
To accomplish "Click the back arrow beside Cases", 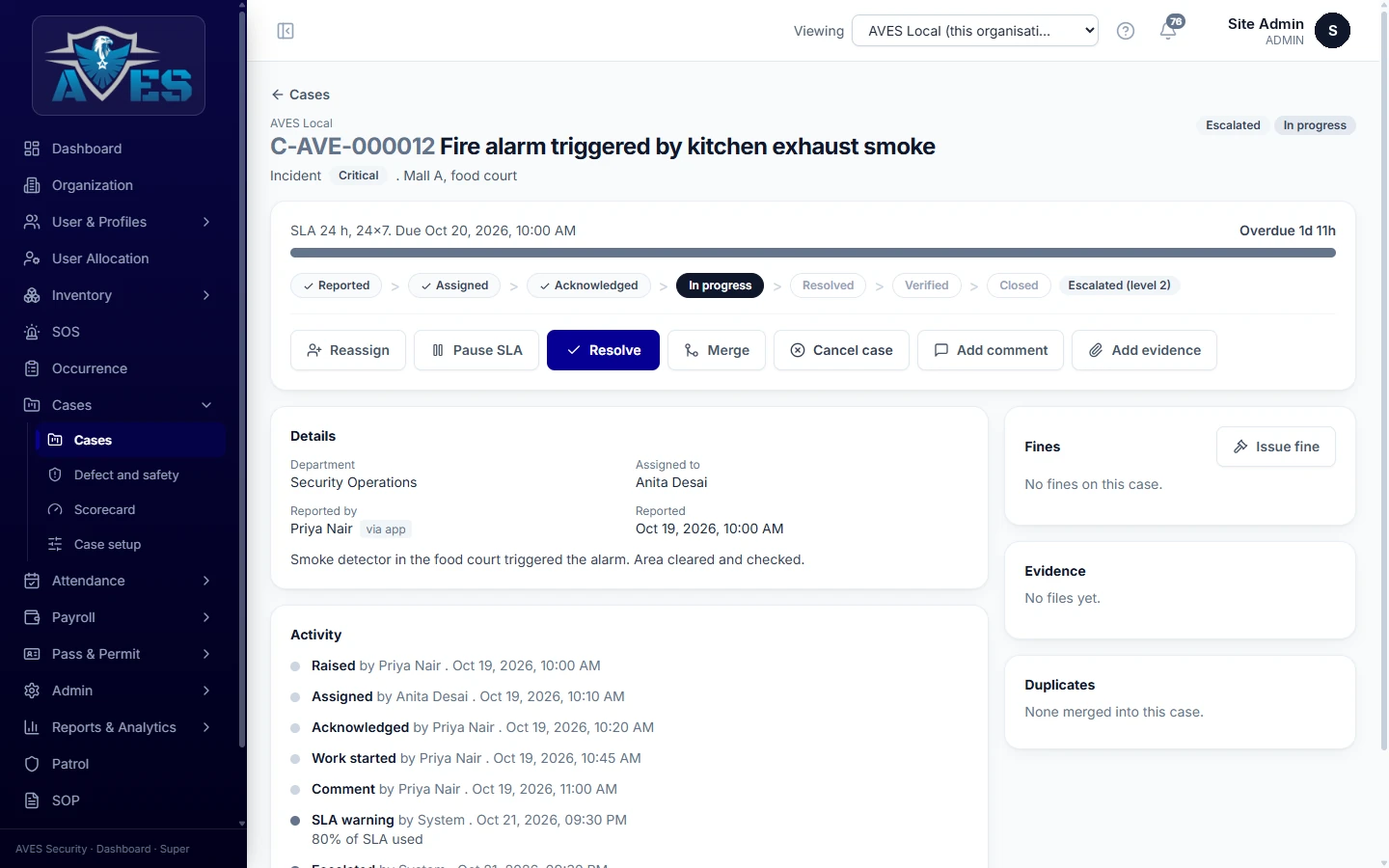I will pyautogui.click(x=278, y=95).
